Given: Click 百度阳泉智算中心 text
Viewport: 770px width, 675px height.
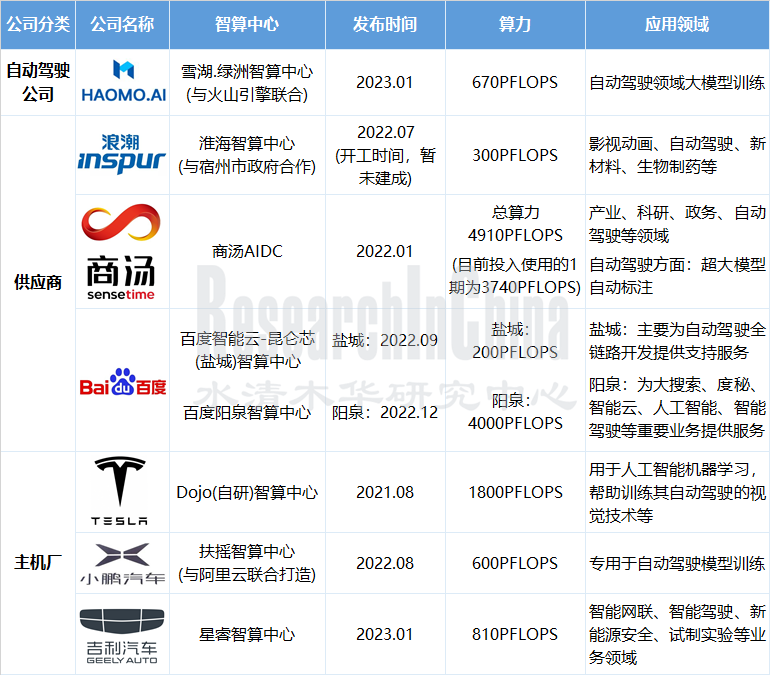Looking at the screenshot, I should click(247, 412).
